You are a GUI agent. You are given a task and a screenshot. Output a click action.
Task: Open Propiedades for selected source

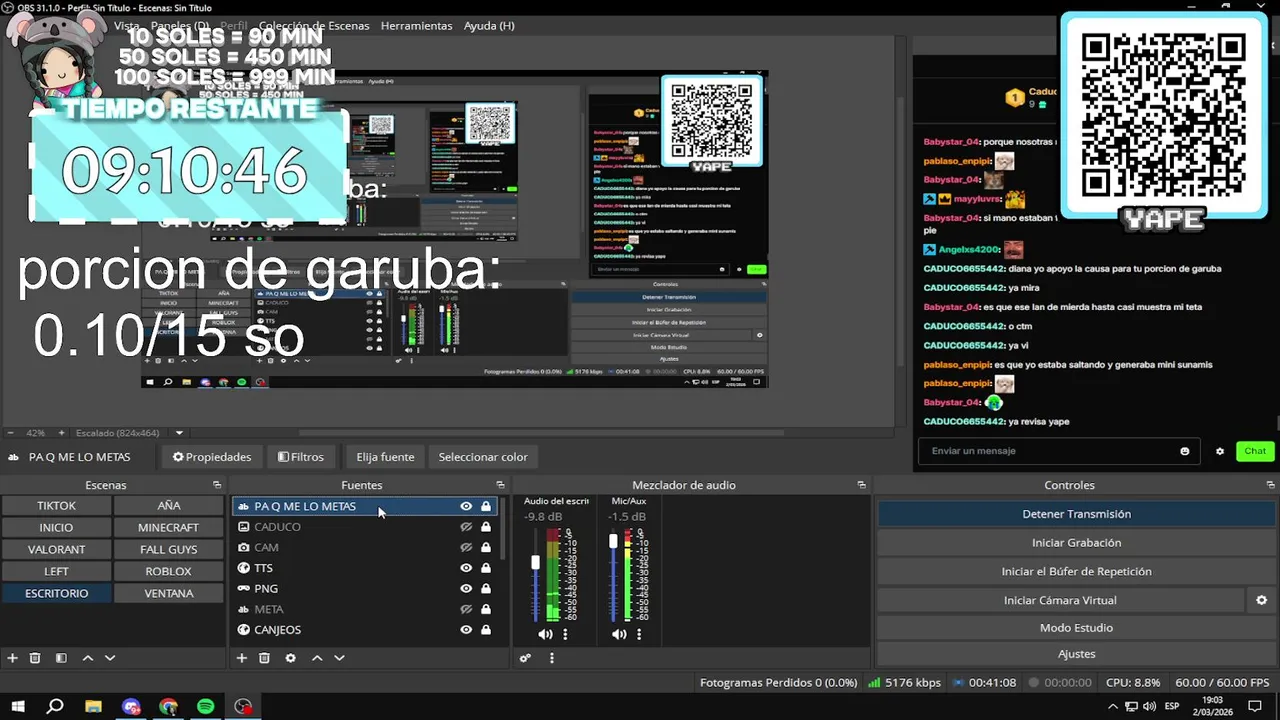pyautogui.click(x=212, y=457)
